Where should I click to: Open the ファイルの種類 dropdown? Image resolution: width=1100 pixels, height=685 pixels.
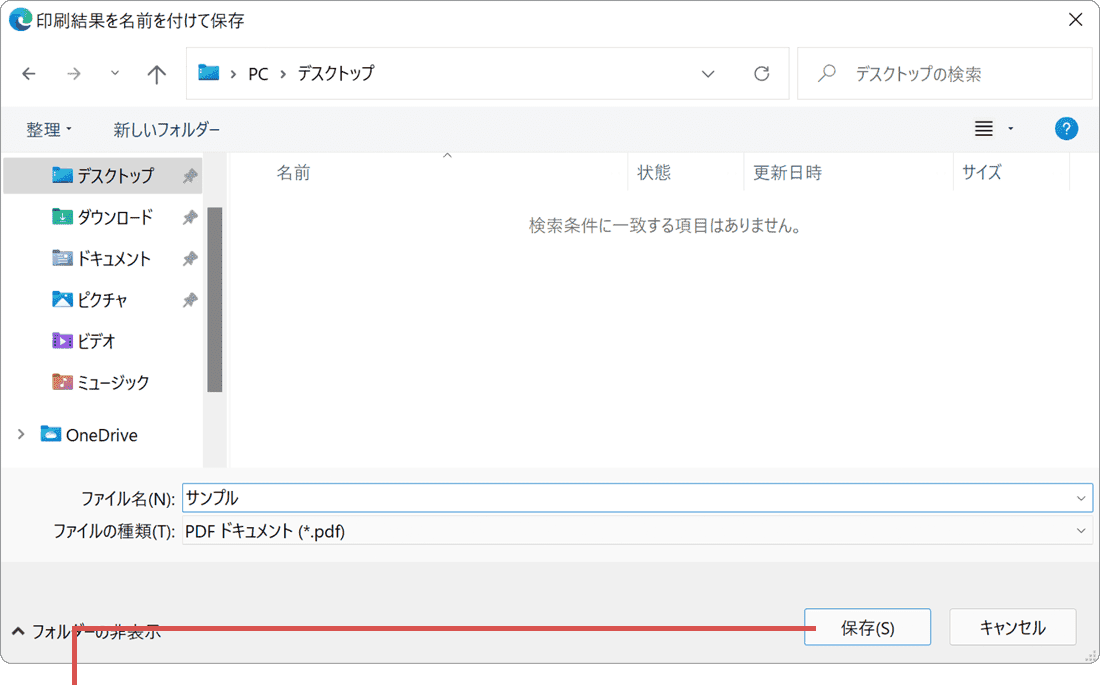pyautogui.click(x=1080, y=529)
